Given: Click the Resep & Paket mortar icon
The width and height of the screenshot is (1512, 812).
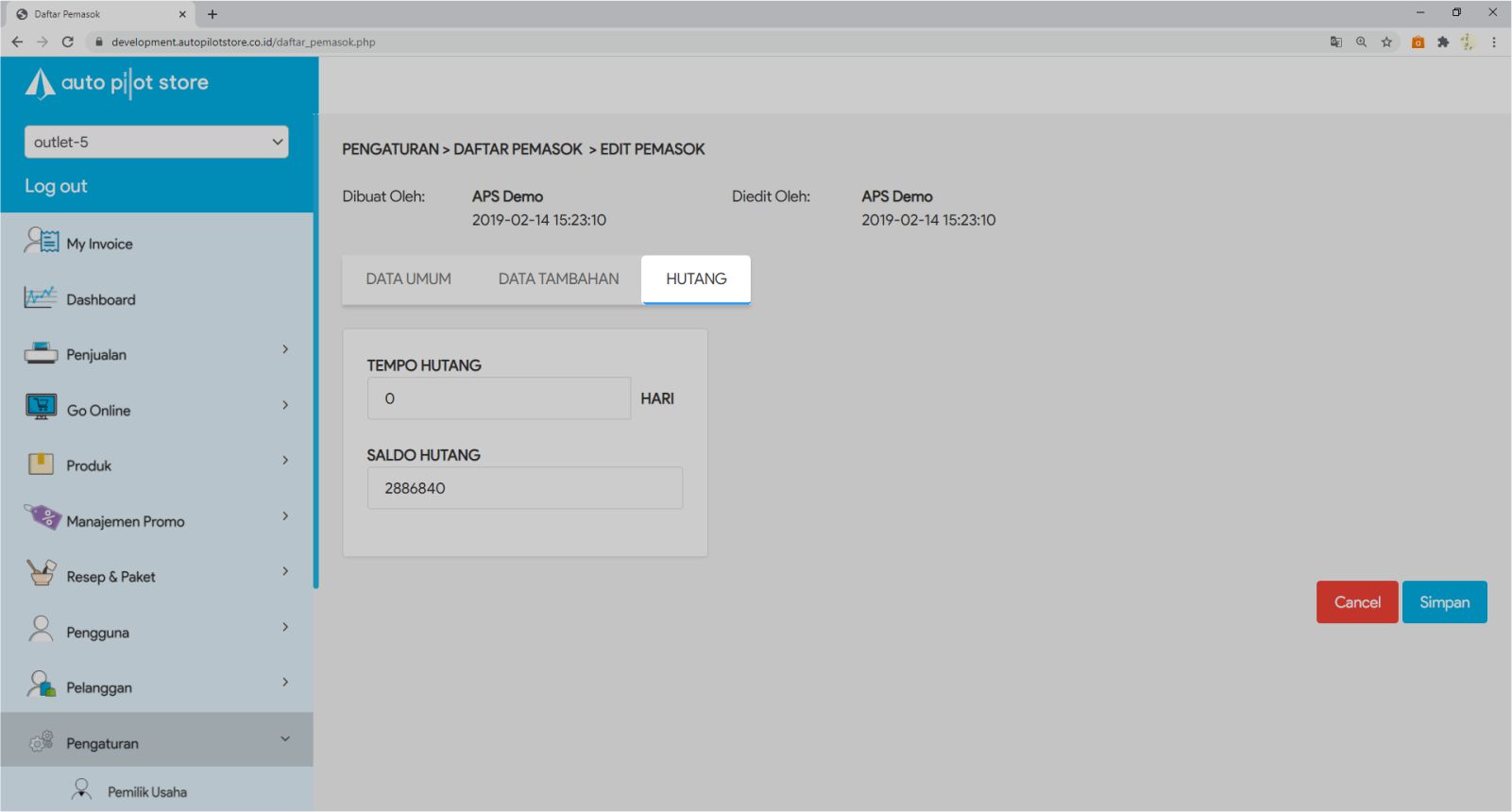Looking at the screenshot, I should coord(42,574).
